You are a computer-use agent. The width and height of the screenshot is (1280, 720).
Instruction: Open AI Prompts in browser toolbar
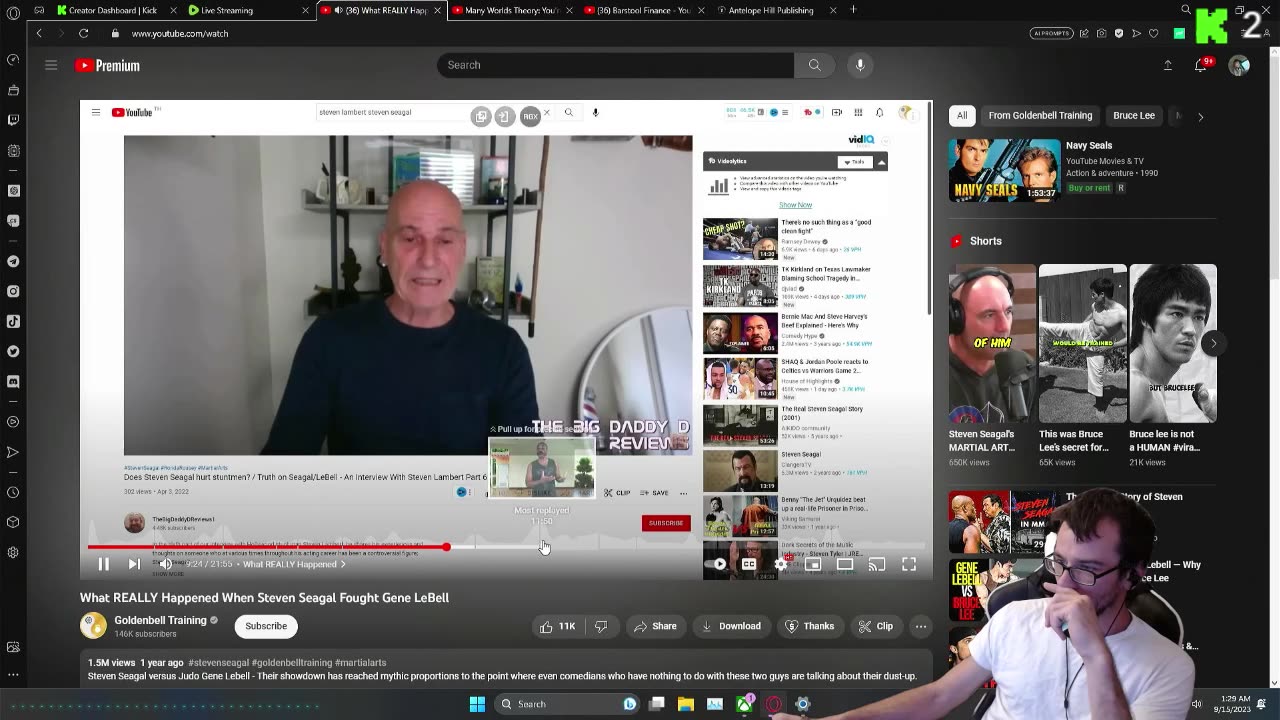[1051, 33]
